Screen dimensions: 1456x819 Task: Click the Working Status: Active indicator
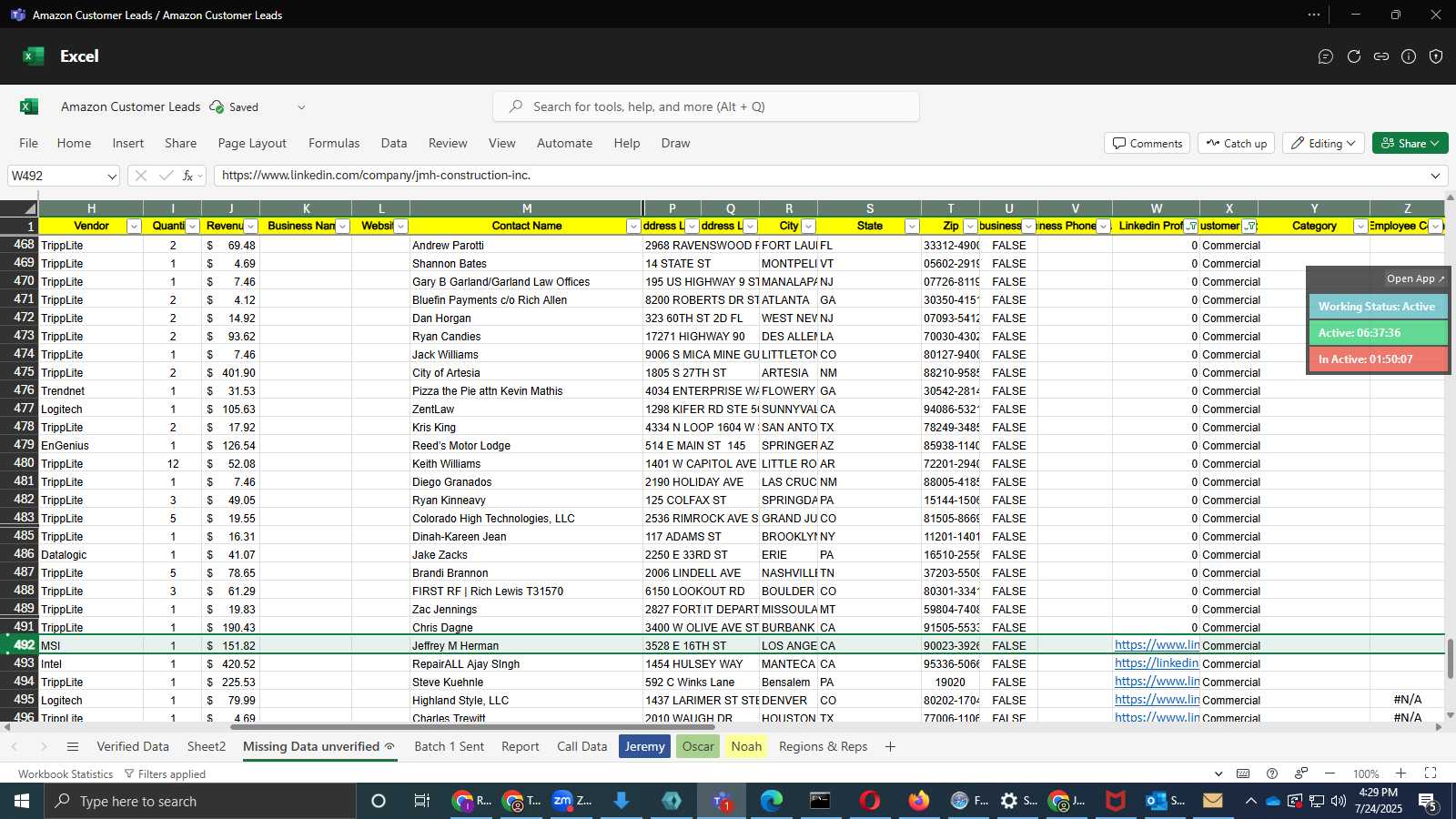[1377, 307]
